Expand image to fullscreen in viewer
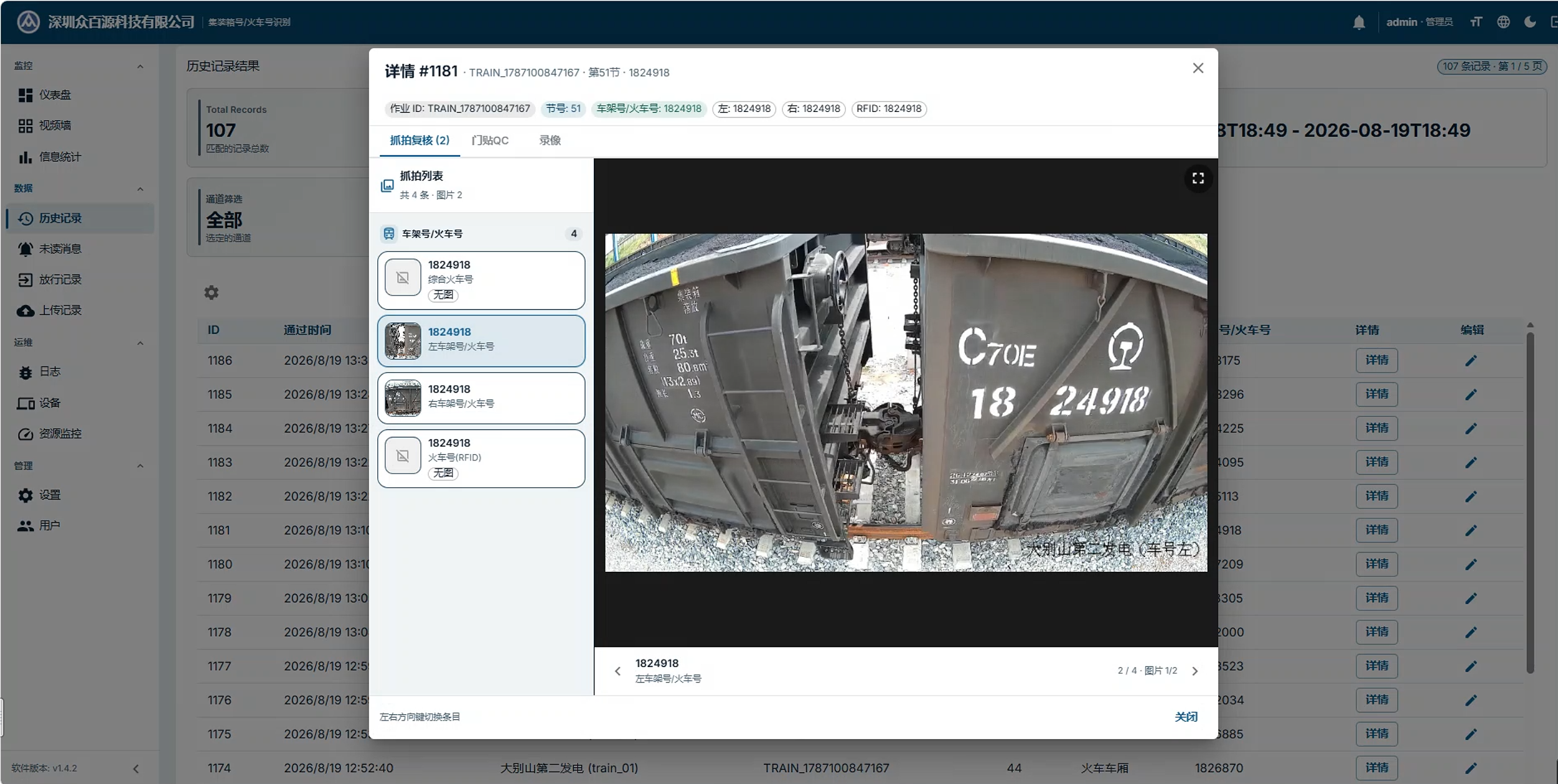 [1198, 179]
